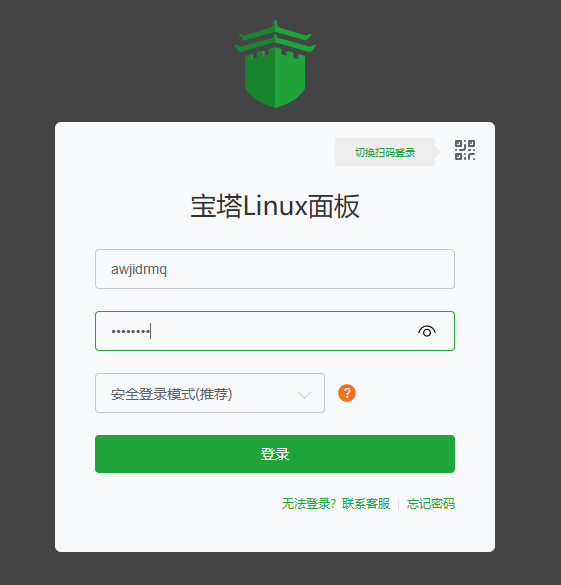
Task: Click the pagoda roof atop the logo
Action: pyautogui.click(x=275, y=37)
